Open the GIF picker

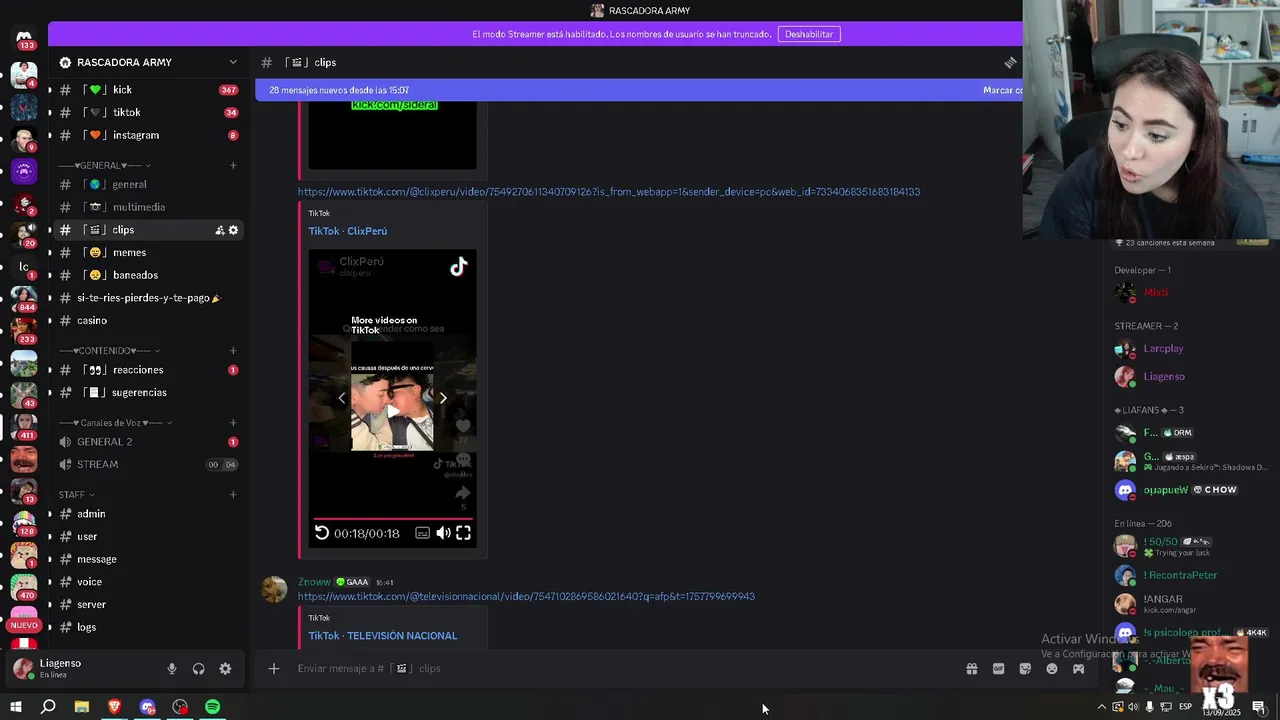[x=998, y=668]
